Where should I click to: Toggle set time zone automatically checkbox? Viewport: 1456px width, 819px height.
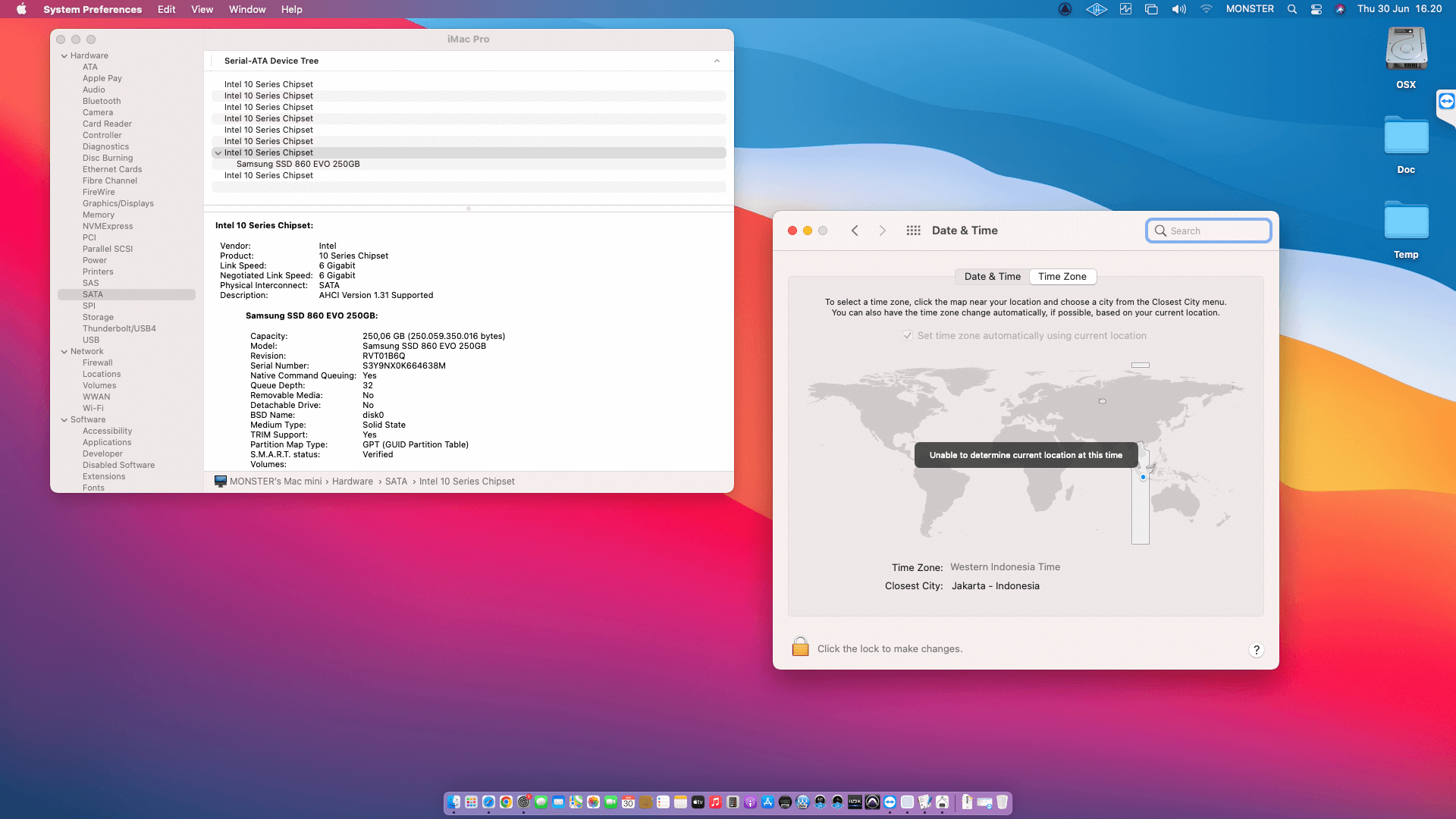[x=908, y=335]
